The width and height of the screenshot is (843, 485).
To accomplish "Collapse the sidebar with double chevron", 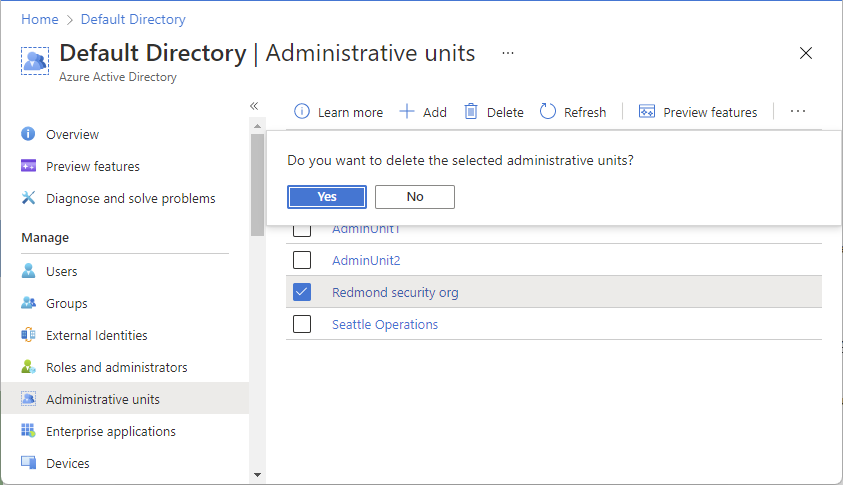I will pos(254,106).
